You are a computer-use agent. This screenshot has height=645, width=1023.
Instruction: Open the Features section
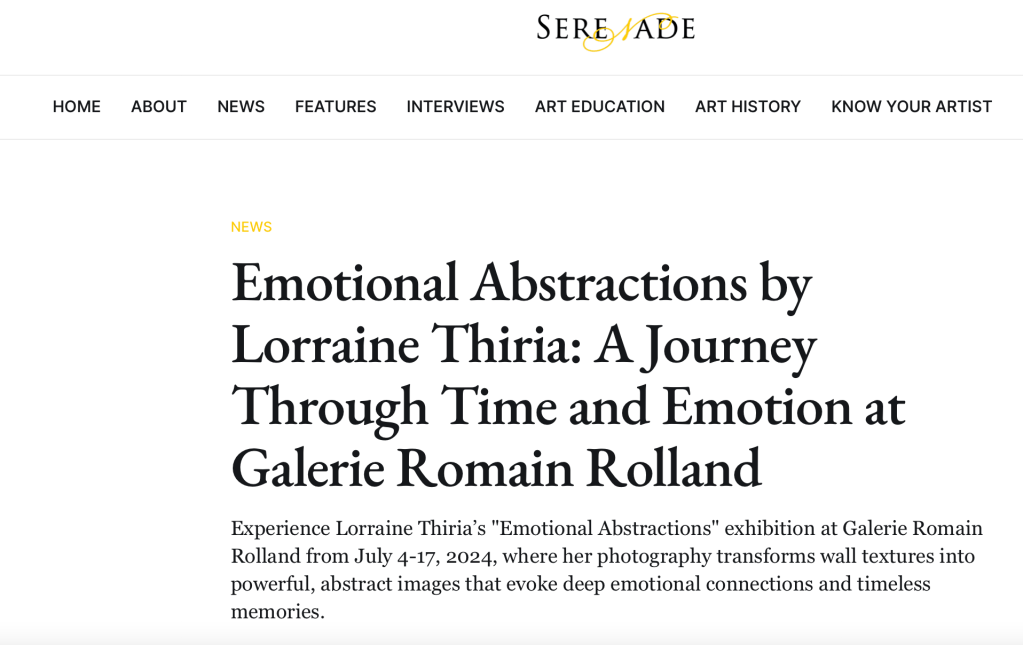(336, 107)
